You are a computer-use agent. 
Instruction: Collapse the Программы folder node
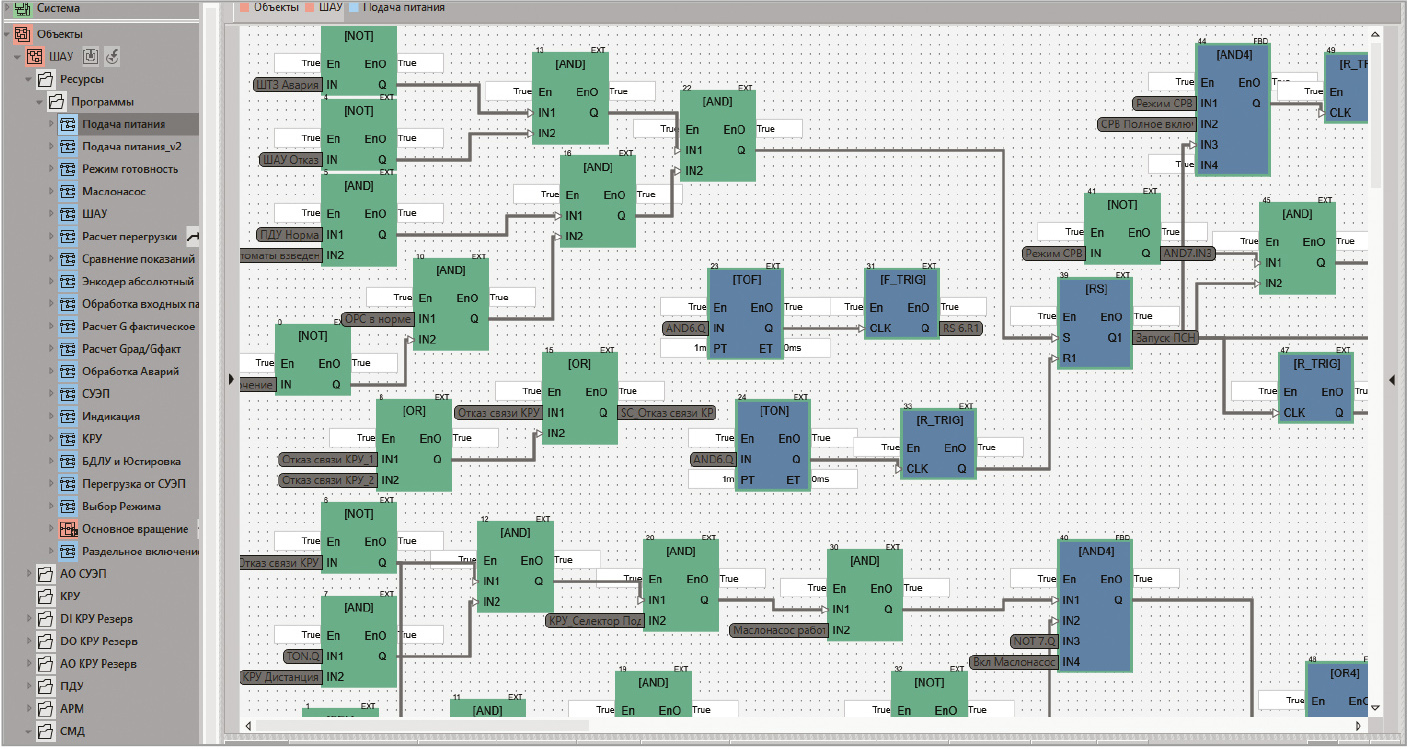click(x=41, y=102)
